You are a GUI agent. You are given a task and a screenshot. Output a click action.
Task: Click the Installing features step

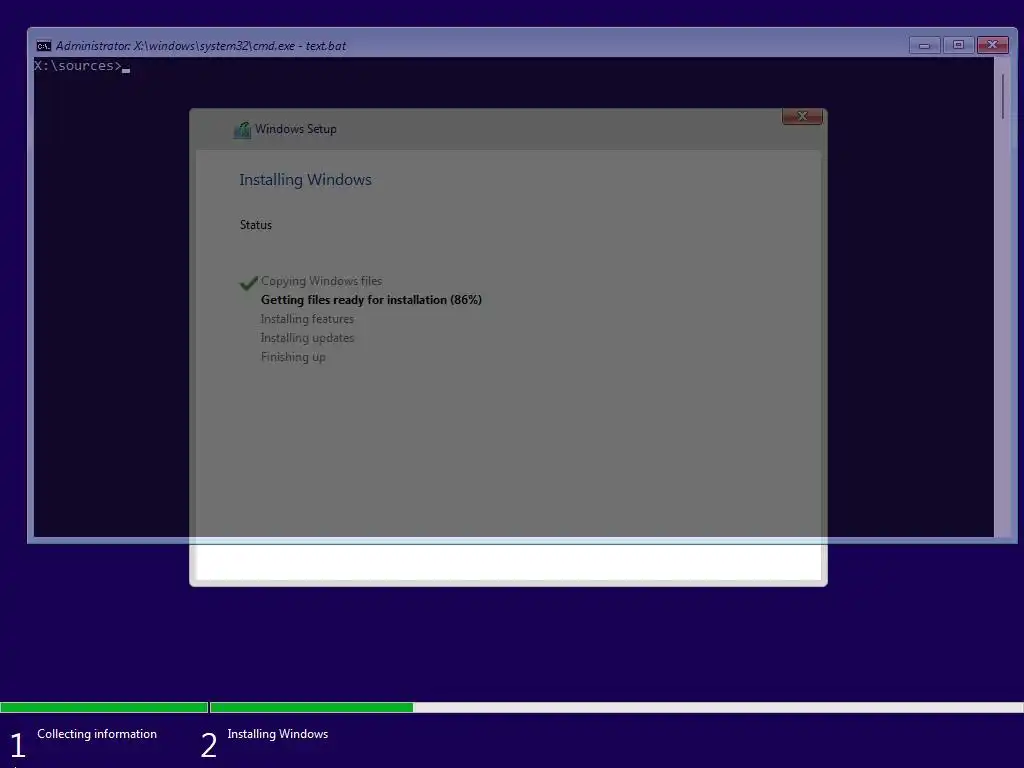click(307, 319)
